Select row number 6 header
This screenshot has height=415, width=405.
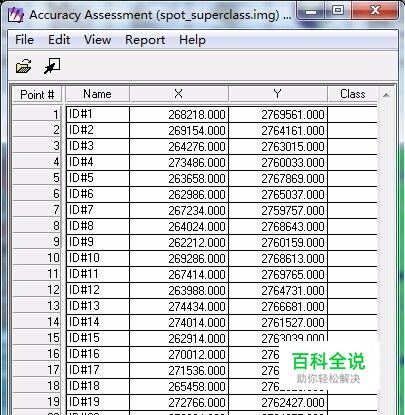[37, 194]
